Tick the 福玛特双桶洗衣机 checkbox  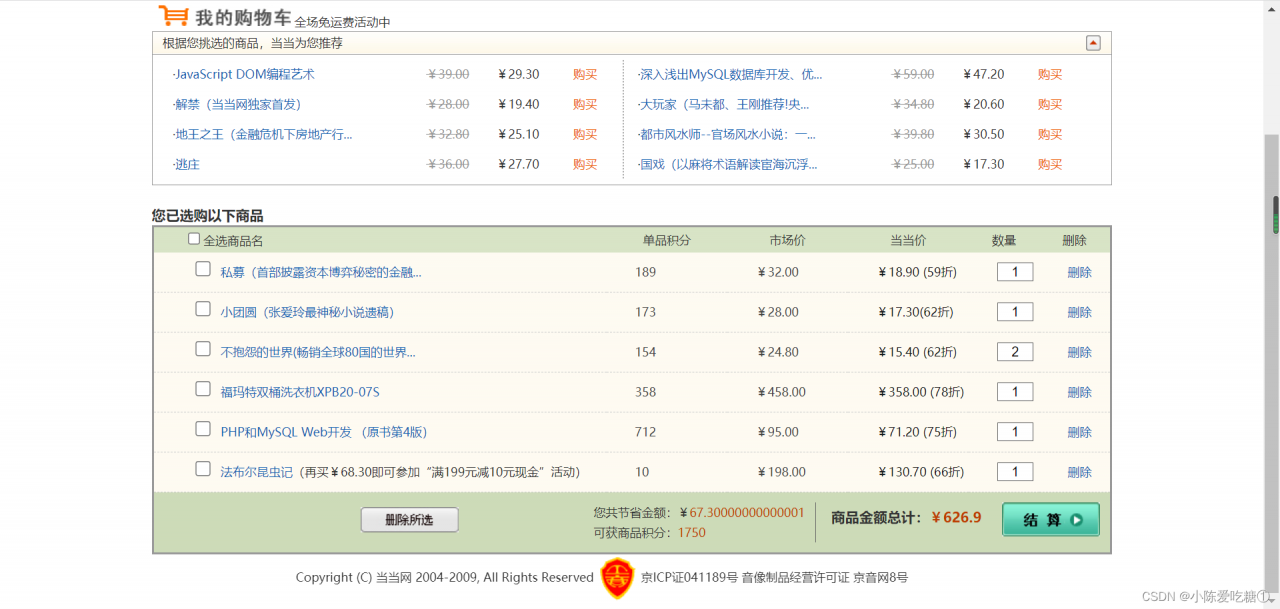pyautogui.click(x=203, y=389)
